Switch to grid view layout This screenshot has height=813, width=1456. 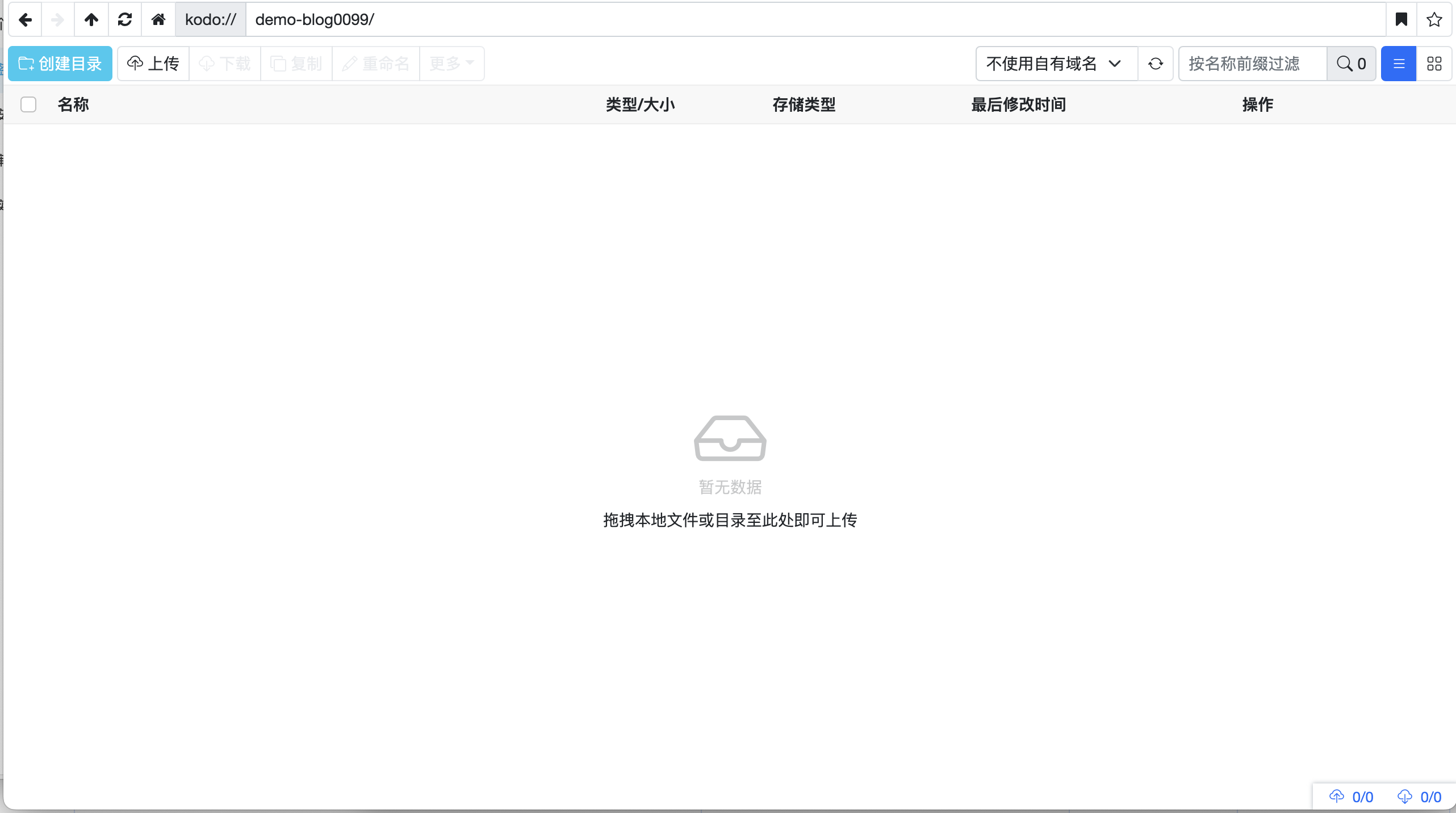(1434, 64)
